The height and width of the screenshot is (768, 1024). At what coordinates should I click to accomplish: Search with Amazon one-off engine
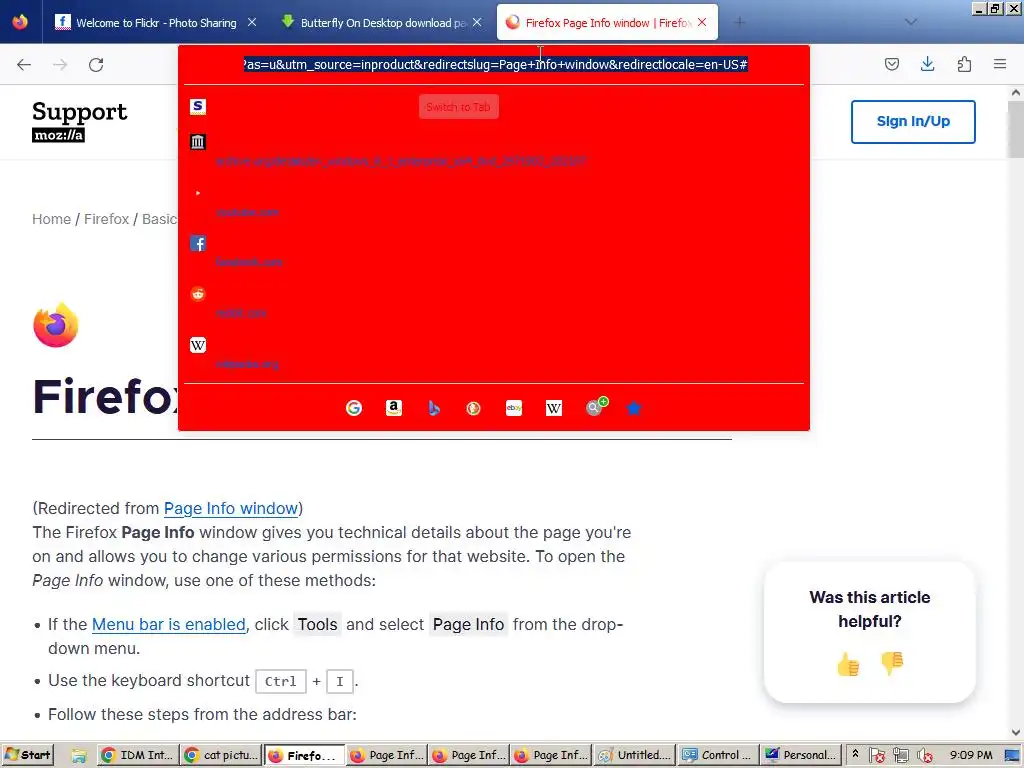click(x=394, y=408)
